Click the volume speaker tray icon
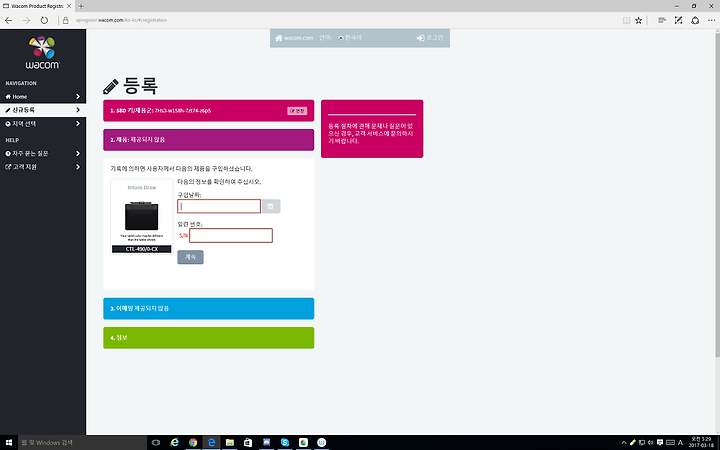Screen dimensions: 720x450 coord(650,443)
